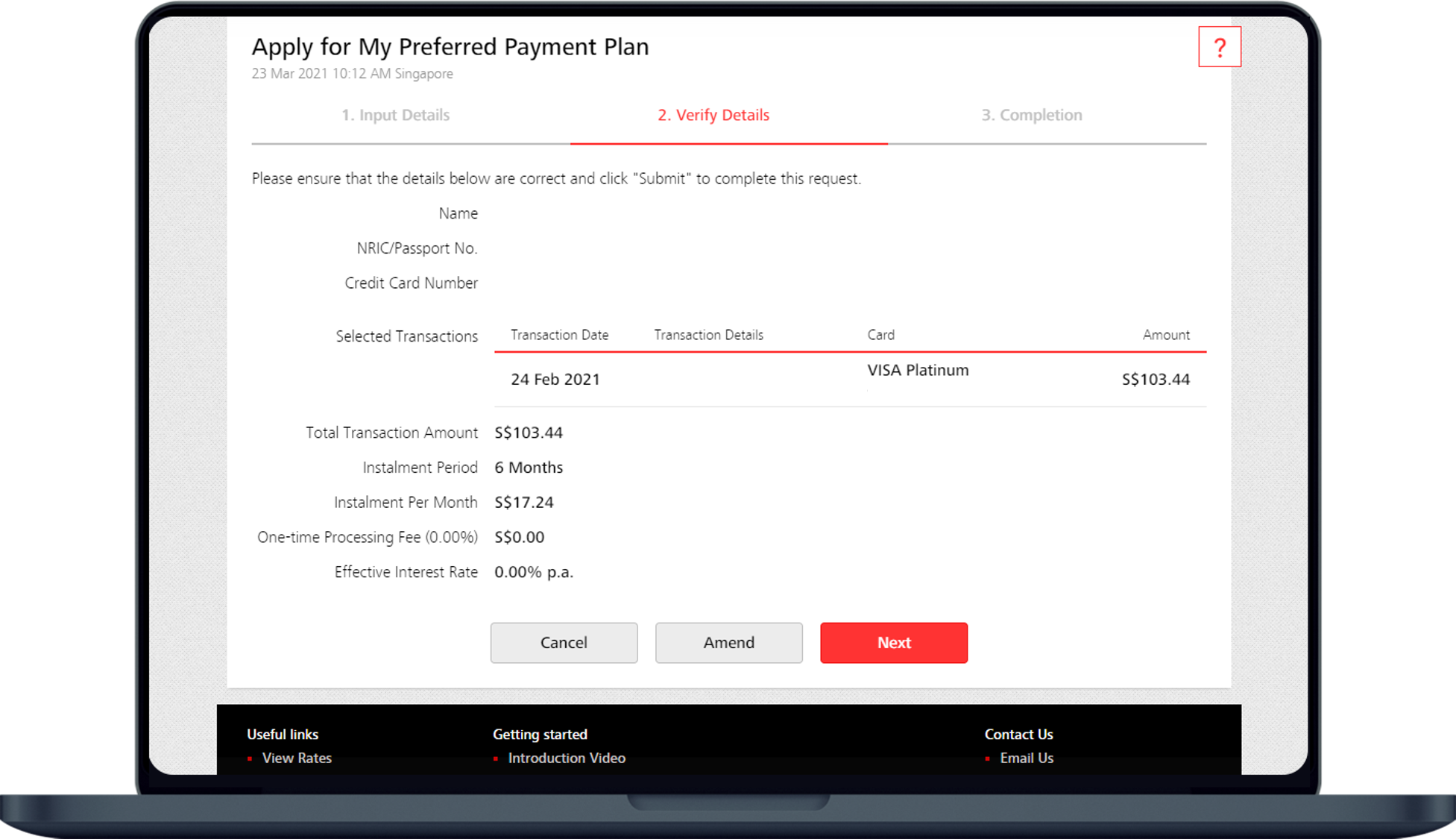The height and width of the screenshot is (839, 1456).
Task: Click the page title Apply for My Preferred Payment Plan
Action: 450,46
